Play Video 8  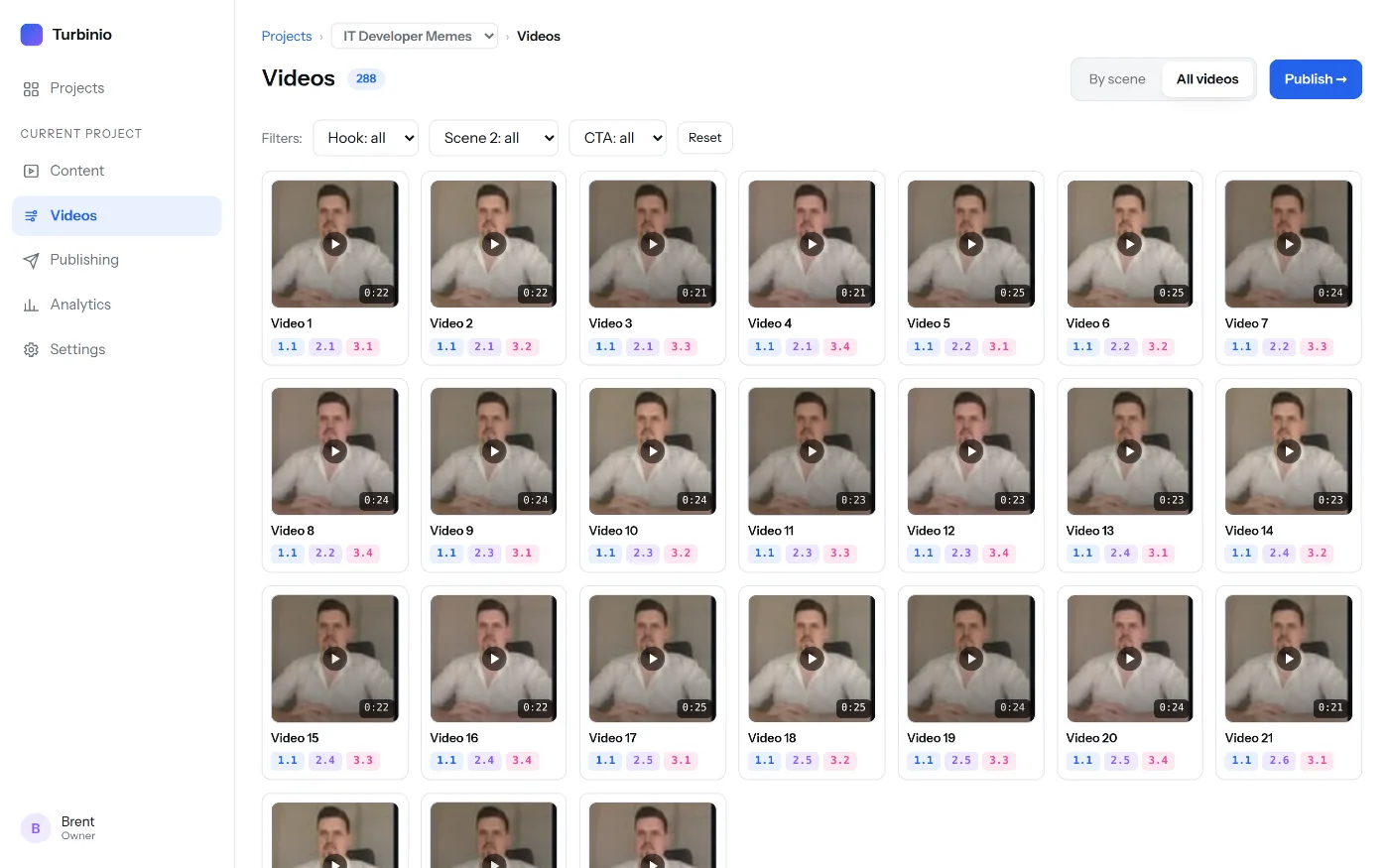335,451
